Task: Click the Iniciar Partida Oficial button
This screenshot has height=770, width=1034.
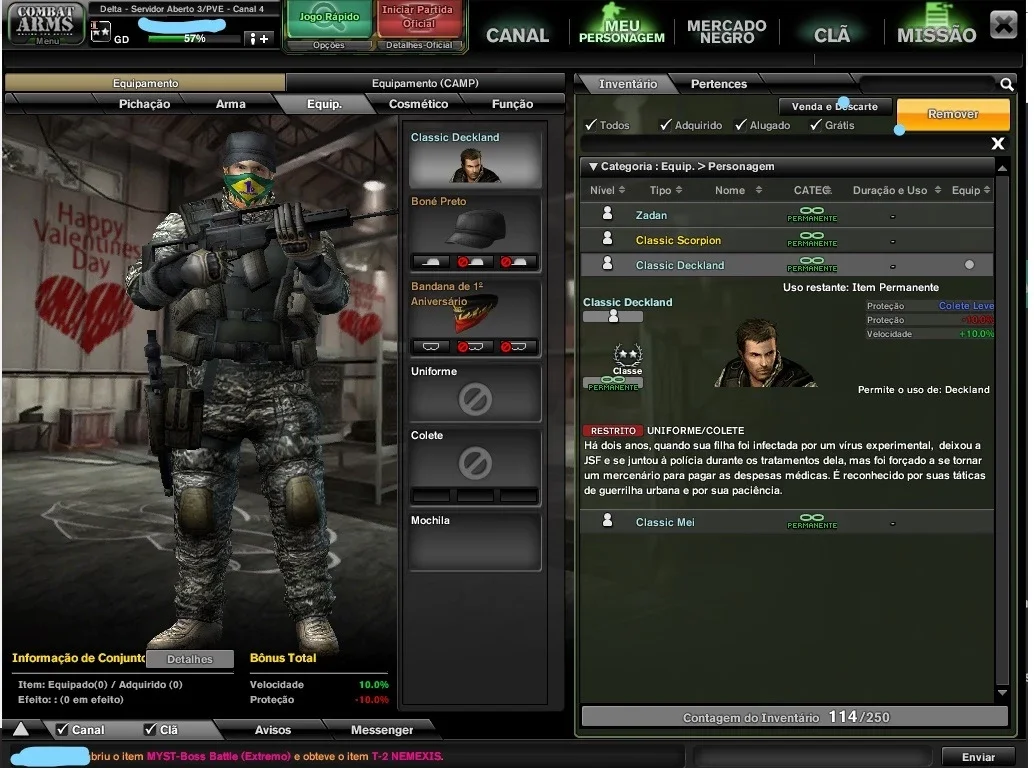Action: click(x=418, y=18)
